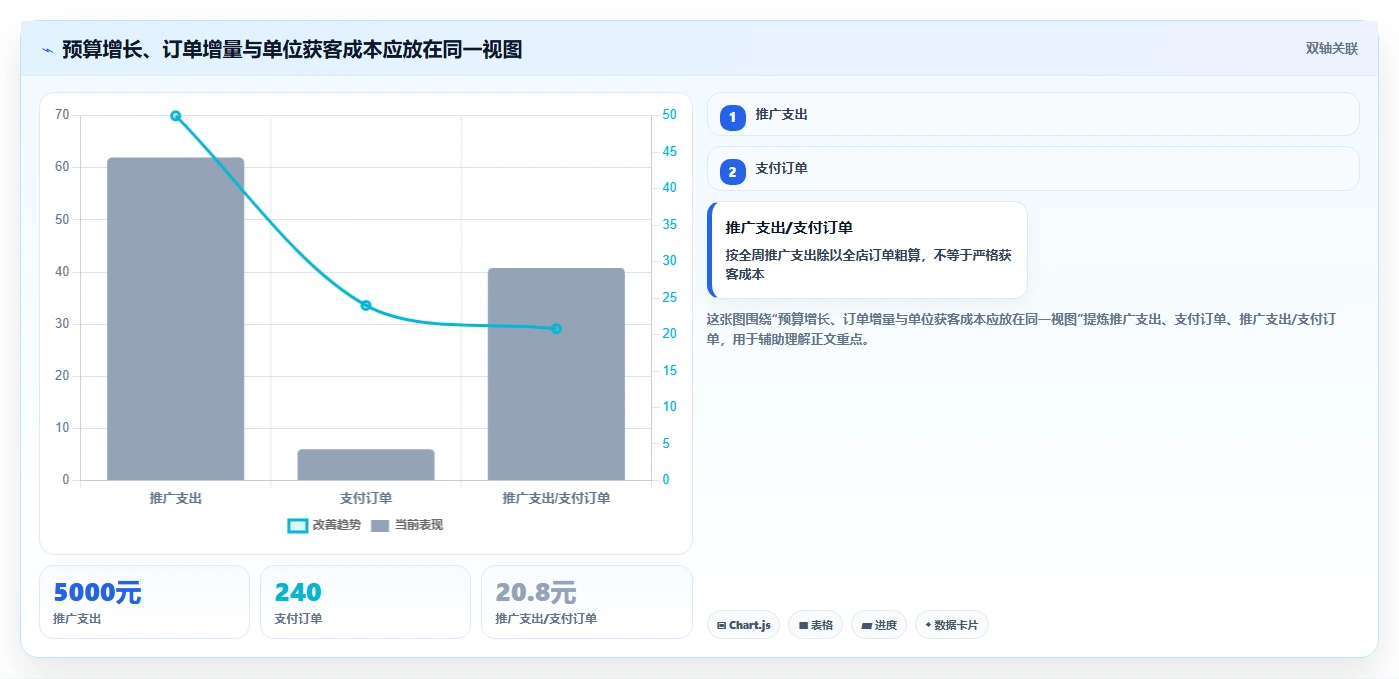The height and width of the screenshot is (679, 1399).
Task: Click the 进度 tag
Action: (x=879, y=625)
